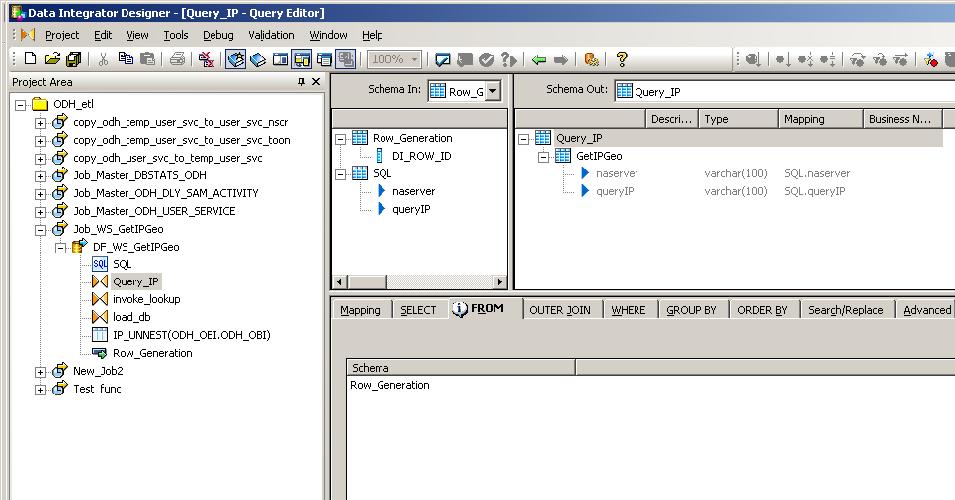955x500 pixels.
Task: Switch to the ORDER BY tab
Action: [x=762, y=310]
